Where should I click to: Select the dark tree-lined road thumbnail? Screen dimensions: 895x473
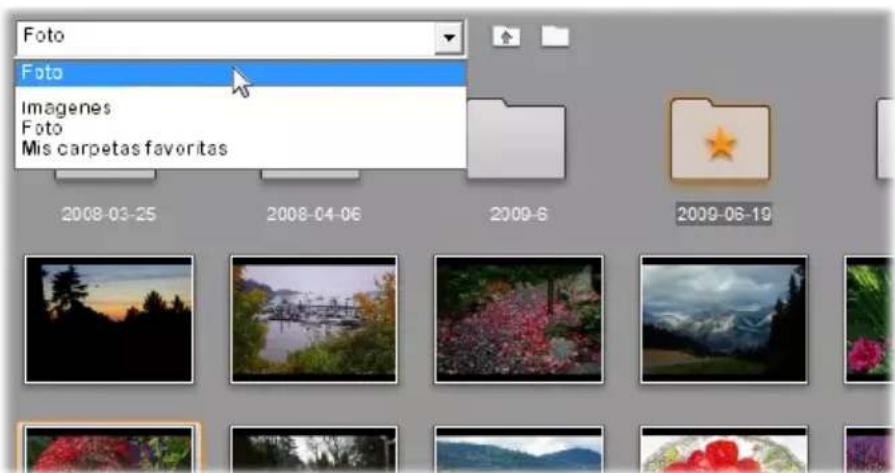tap(313, 450)
